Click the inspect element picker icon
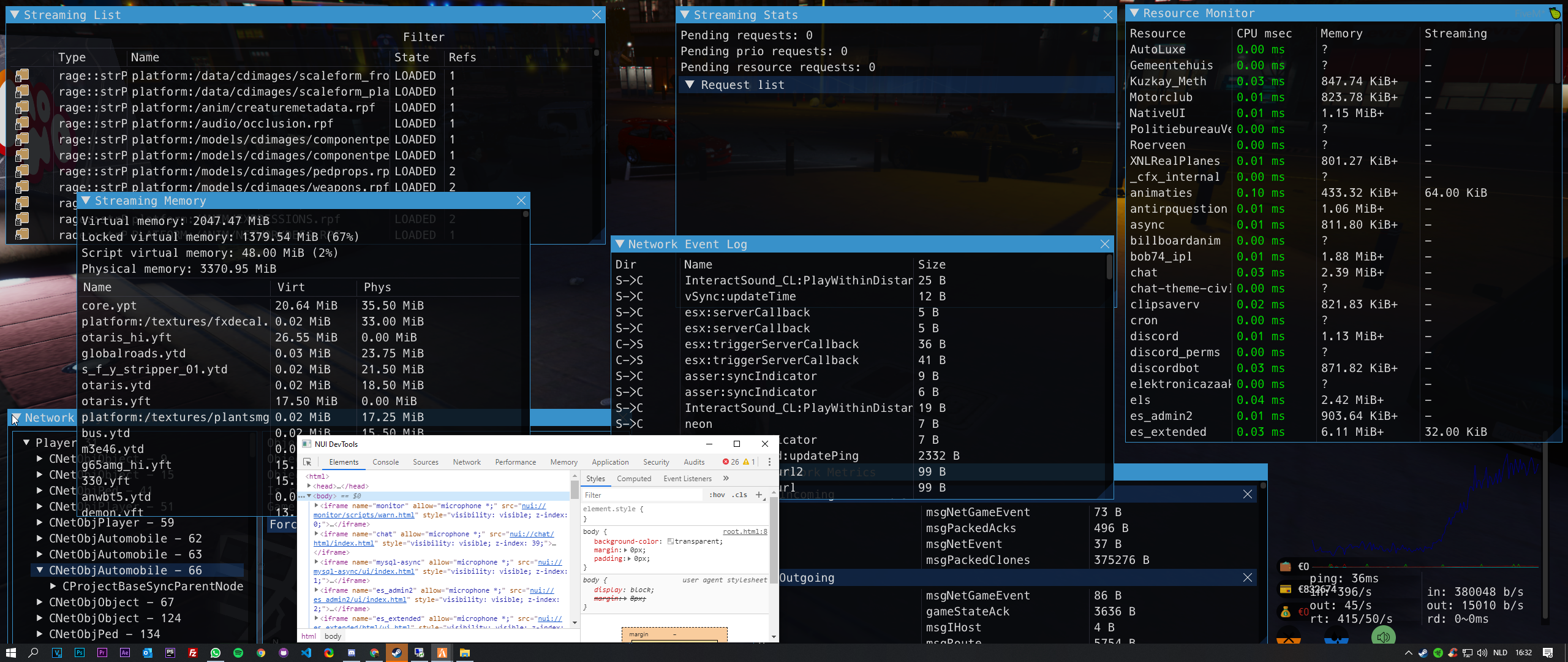The height and width of the screenshot is (662, 1568). 307,462
